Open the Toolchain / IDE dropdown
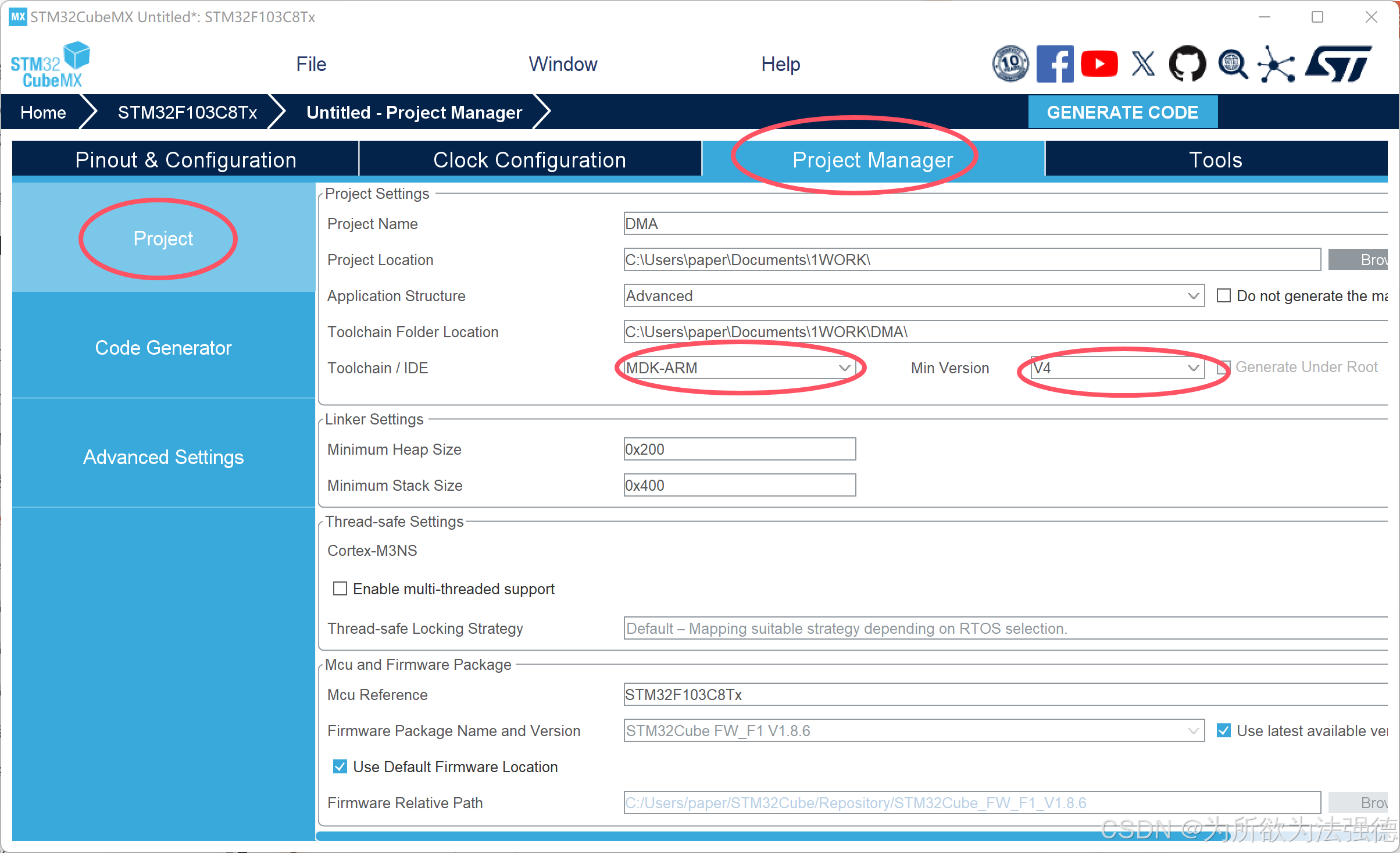 coord(738,368)
